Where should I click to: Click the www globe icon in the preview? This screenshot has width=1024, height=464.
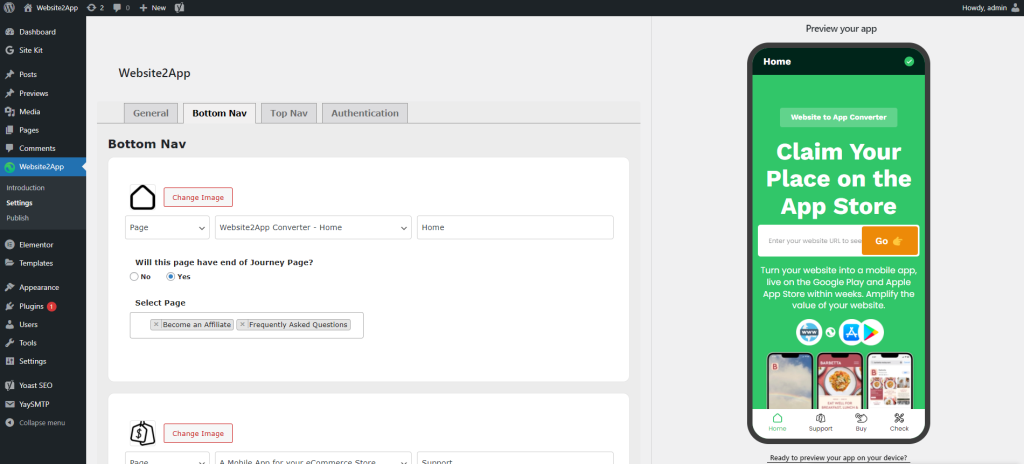coord(809,332)
